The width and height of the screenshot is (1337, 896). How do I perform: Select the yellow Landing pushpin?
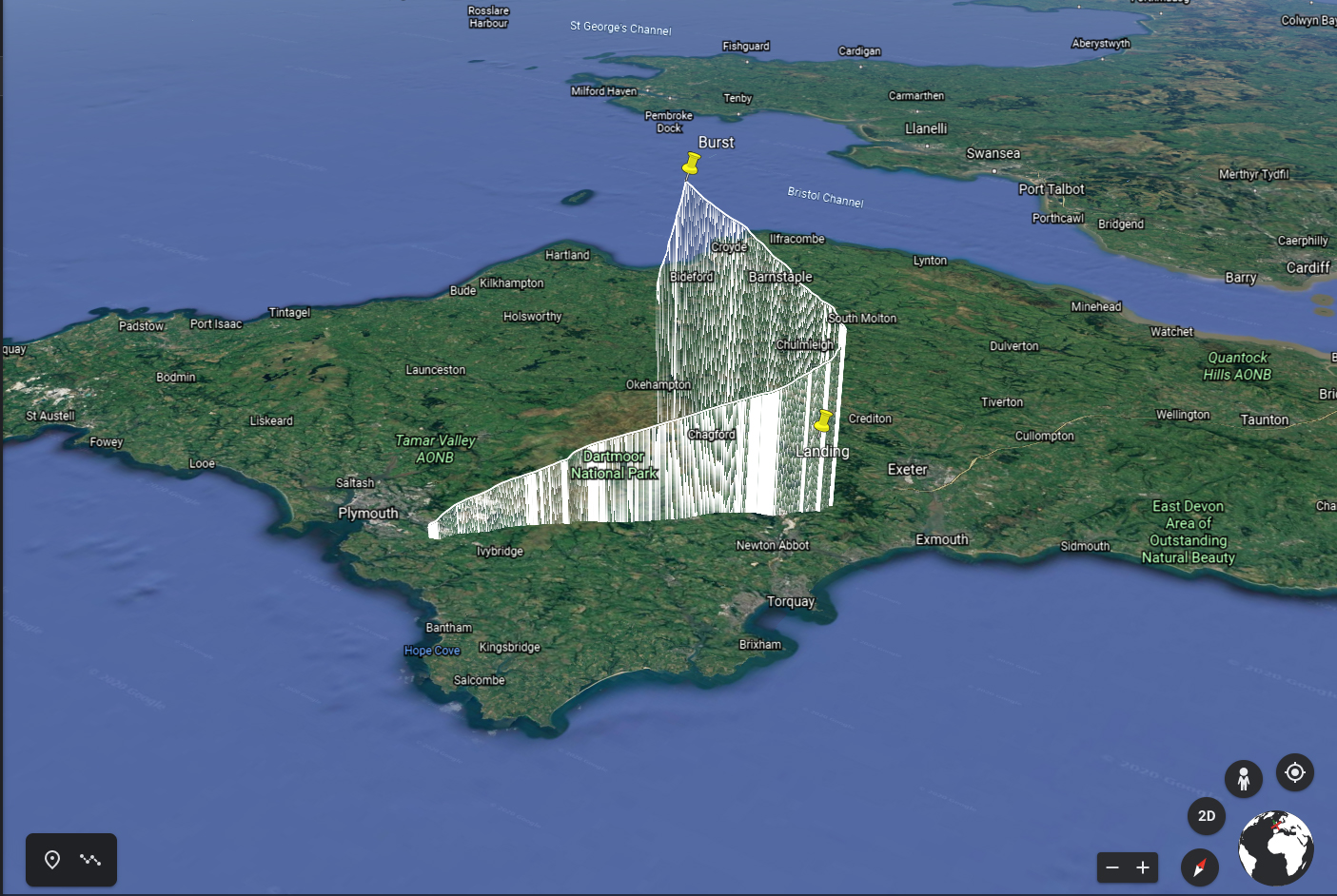824,420
